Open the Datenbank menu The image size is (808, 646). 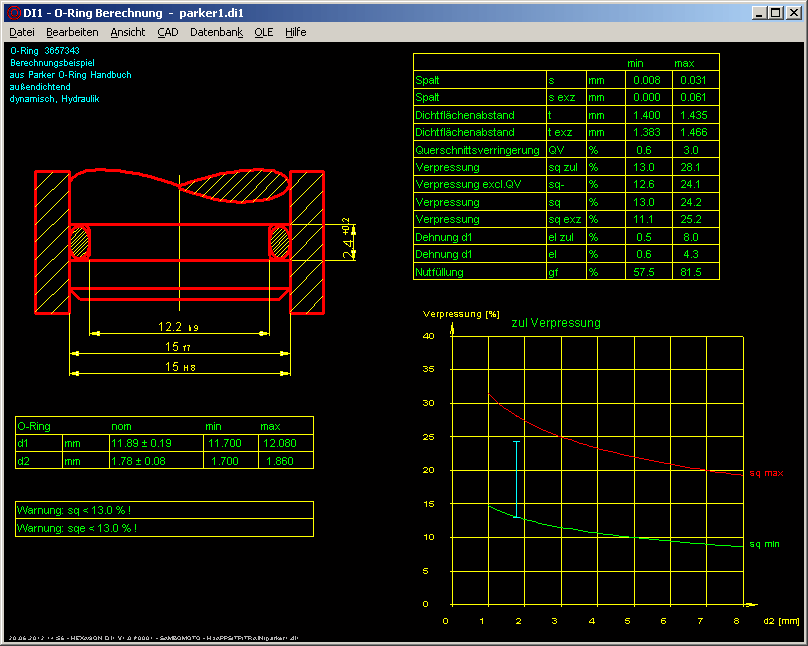pos(216,32)
